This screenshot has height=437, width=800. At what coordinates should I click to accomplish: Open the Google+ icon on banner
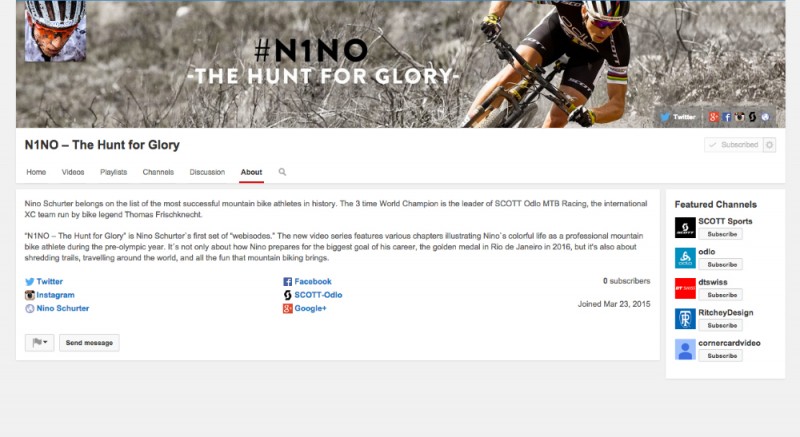click(714, 117)
